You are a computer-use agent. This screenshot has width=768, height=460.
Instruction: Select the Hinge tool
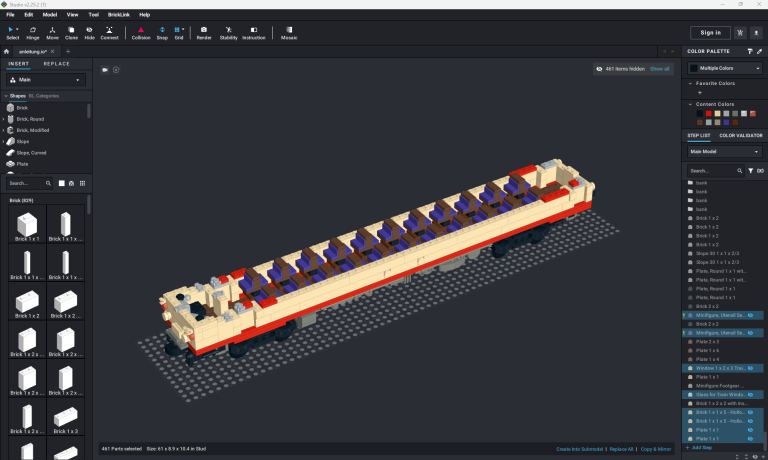33,32
